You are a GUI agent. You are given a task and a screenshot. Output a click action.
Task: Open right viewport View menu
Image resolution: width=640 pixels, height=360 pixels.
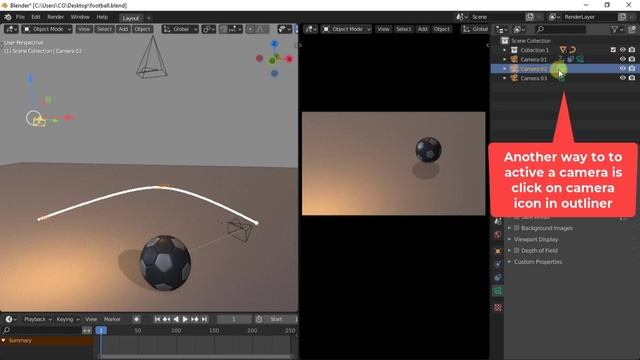383,29
